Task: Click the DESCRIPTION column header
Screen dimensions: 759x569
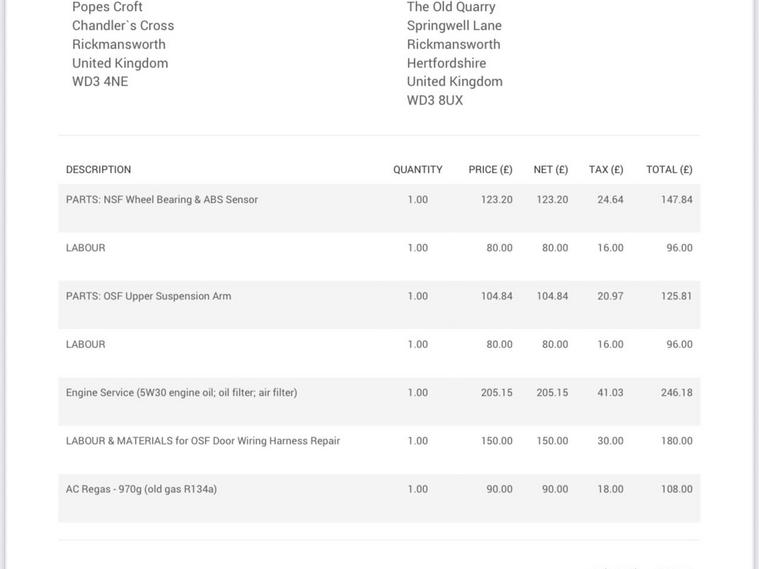Action: (98, 169)
